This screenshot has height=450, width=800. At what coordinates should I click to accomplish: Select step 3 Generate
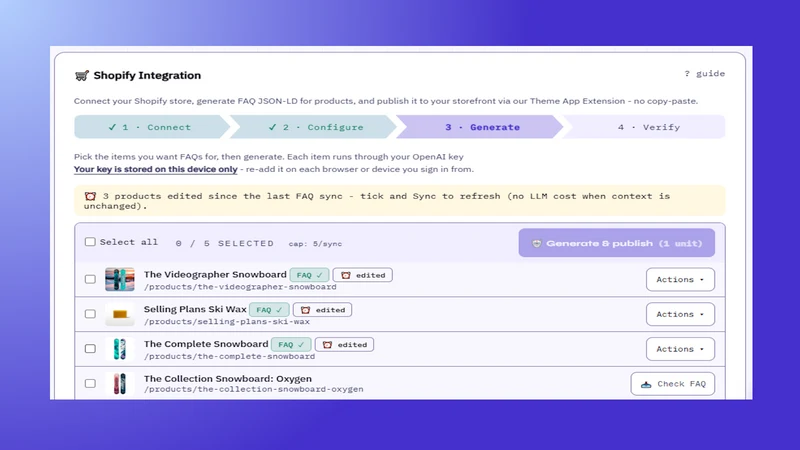pyautogui.click(x=482, y=127)
